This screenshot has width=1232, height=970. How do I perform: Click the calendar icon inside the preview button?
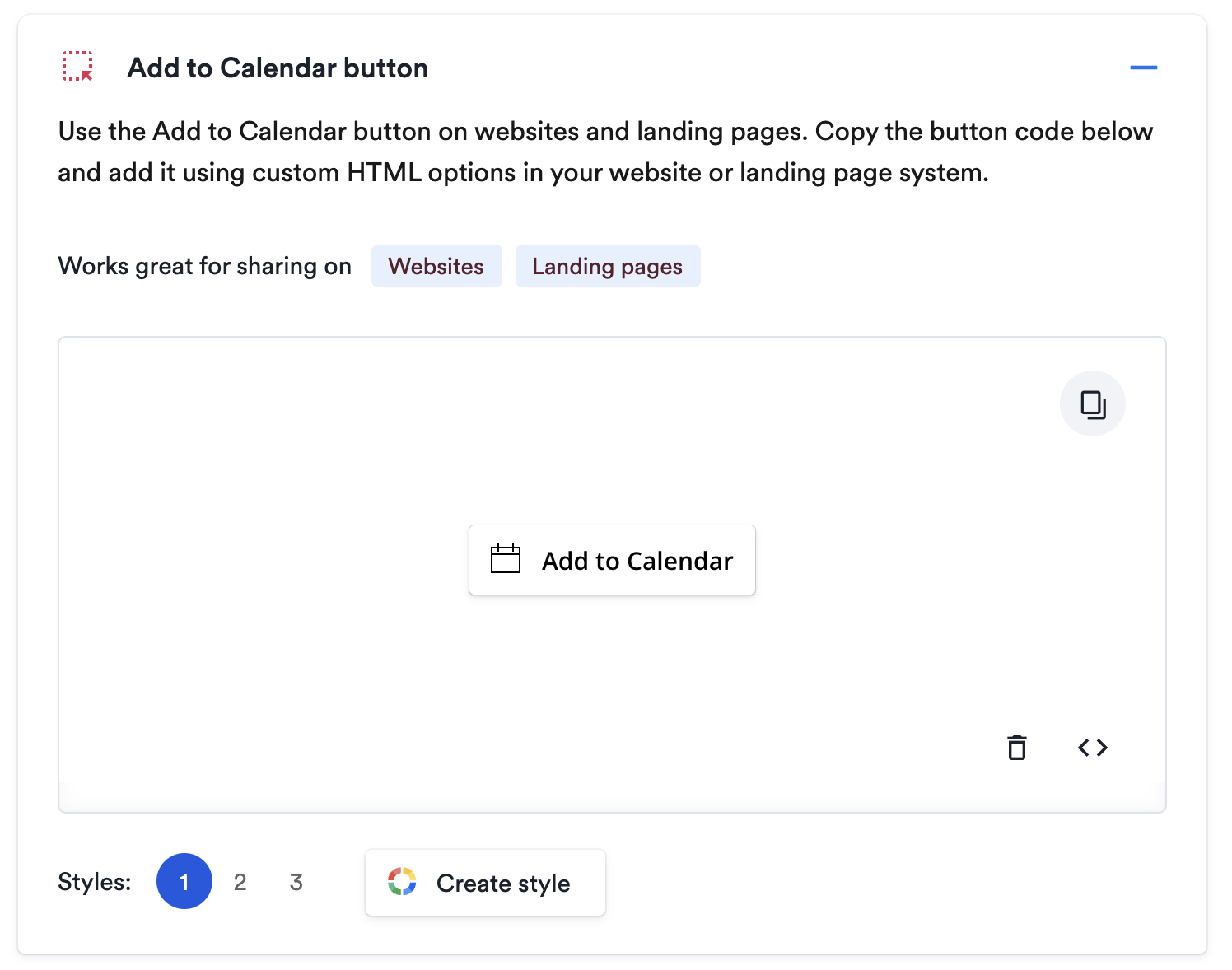pos(506,559)
